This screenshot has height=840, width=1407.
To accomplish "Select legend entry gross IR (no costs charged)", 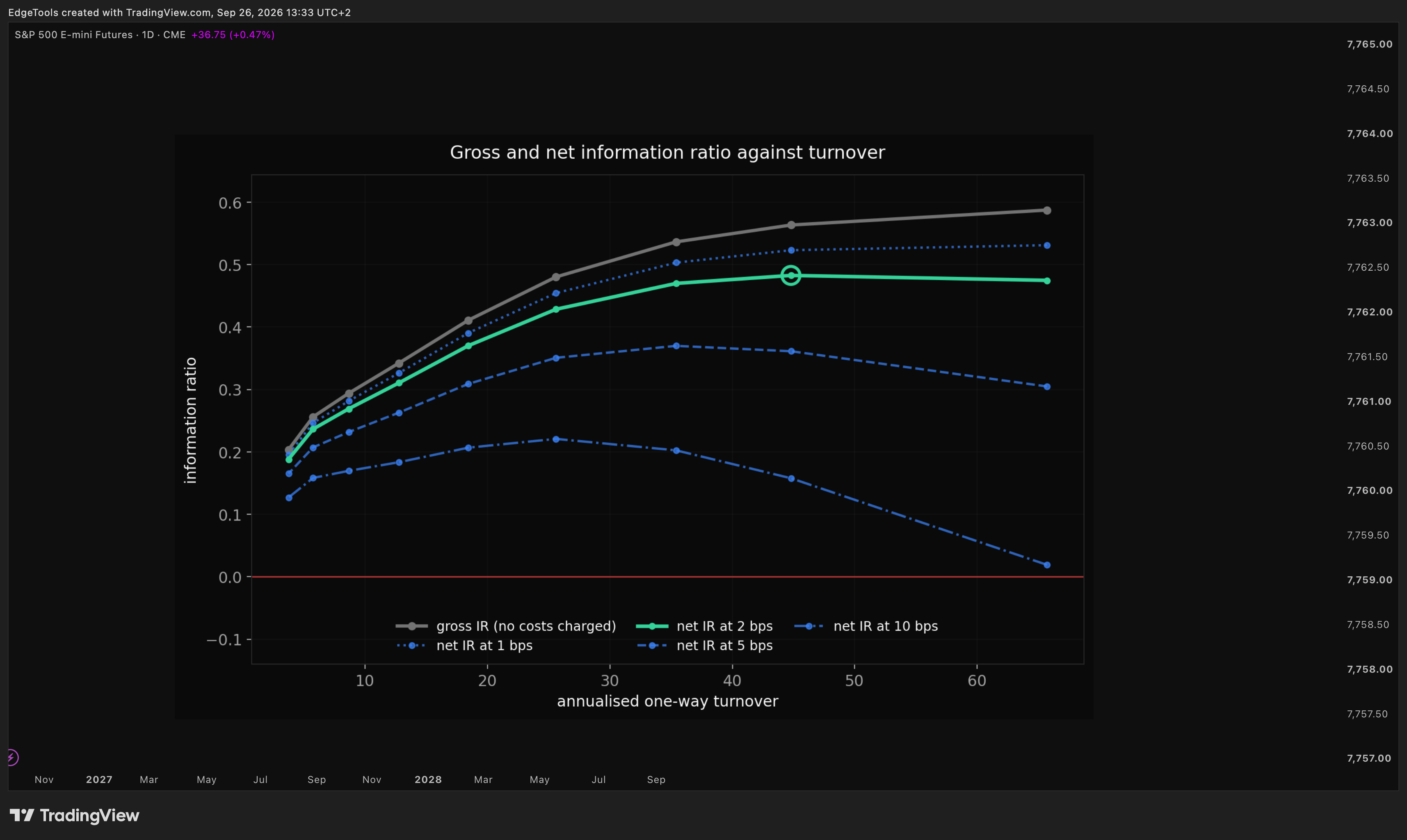I will pyautogui.click(x=505, y=626).
